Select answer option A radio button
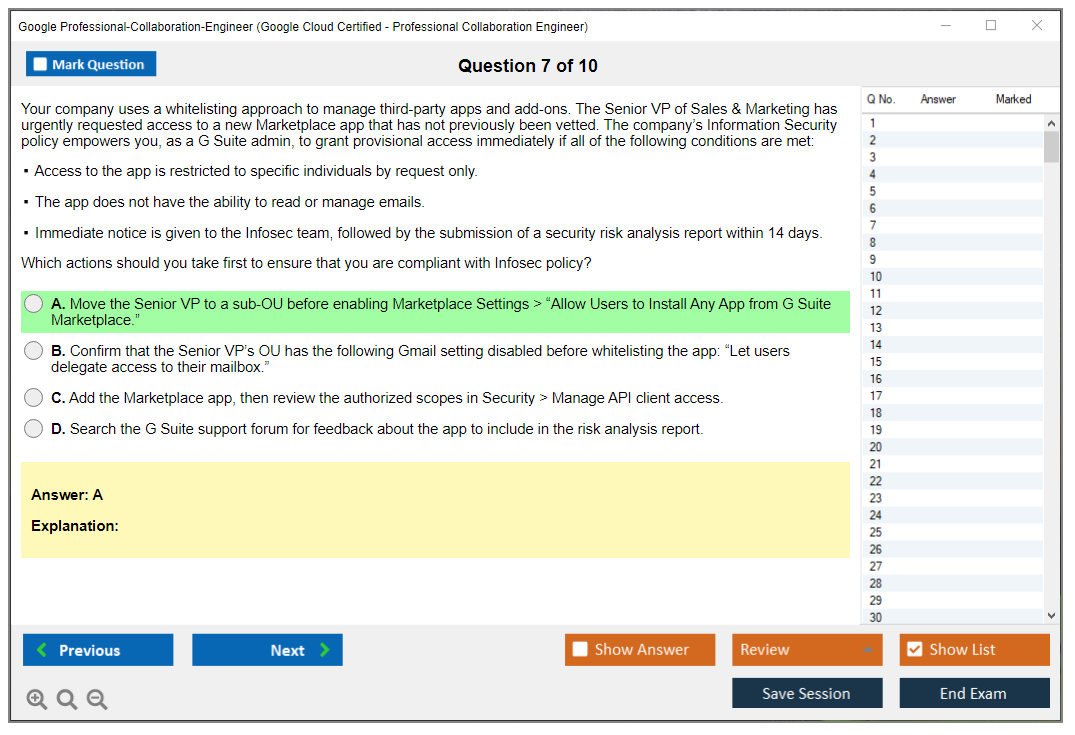This screenshot has height=735, width=1075. tap(34, 304)
